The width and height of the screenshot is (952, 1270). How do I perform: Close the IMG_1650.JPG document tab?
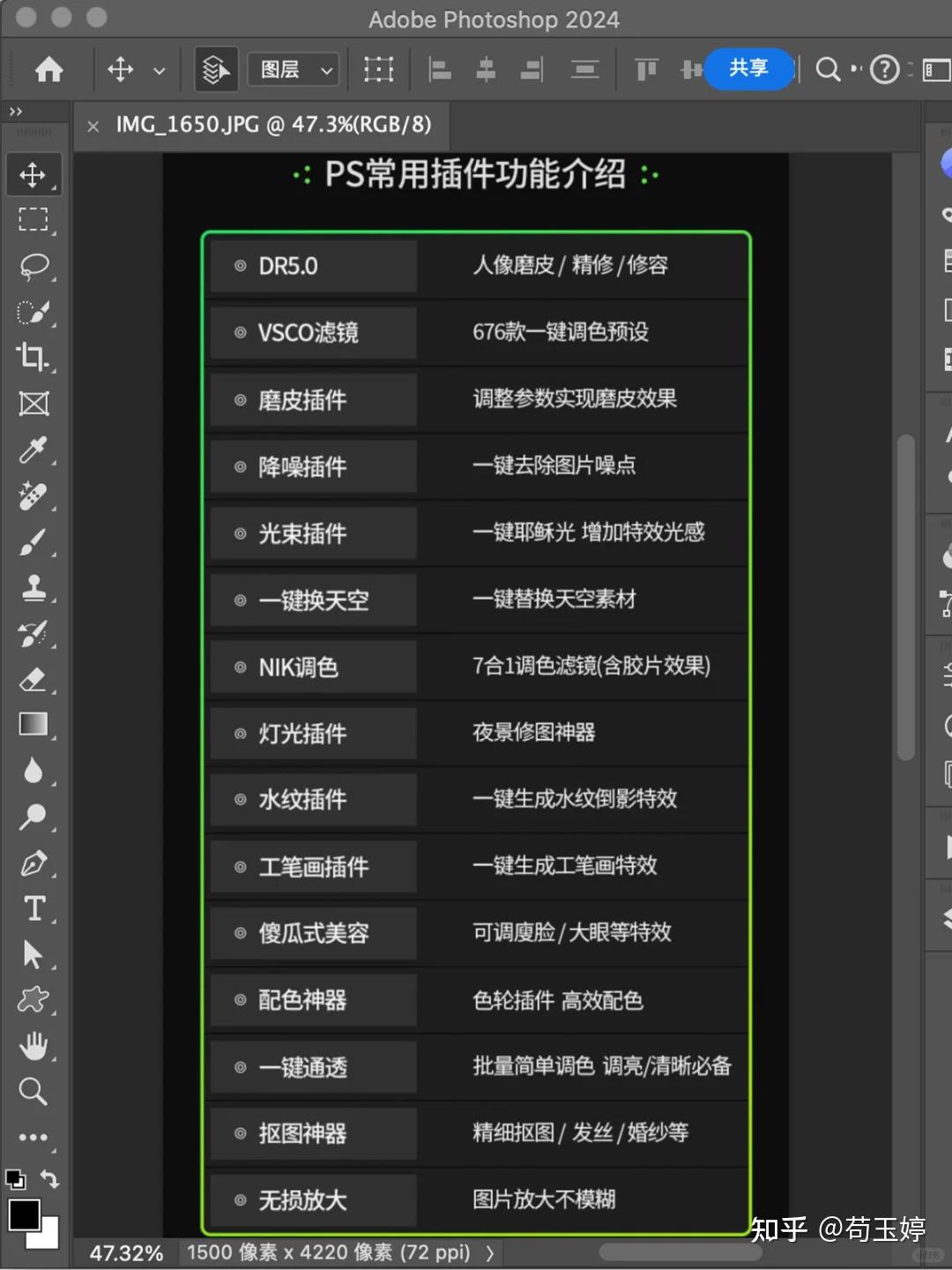tap(93, 126)
